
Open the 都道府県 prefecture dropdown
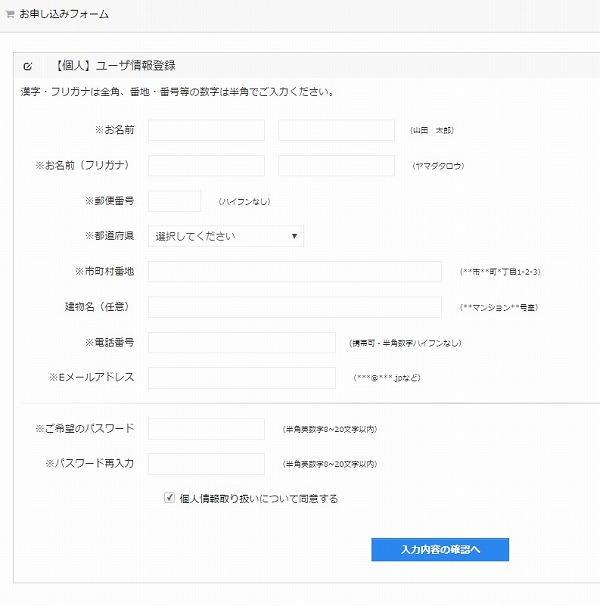[x=226, y=236]
